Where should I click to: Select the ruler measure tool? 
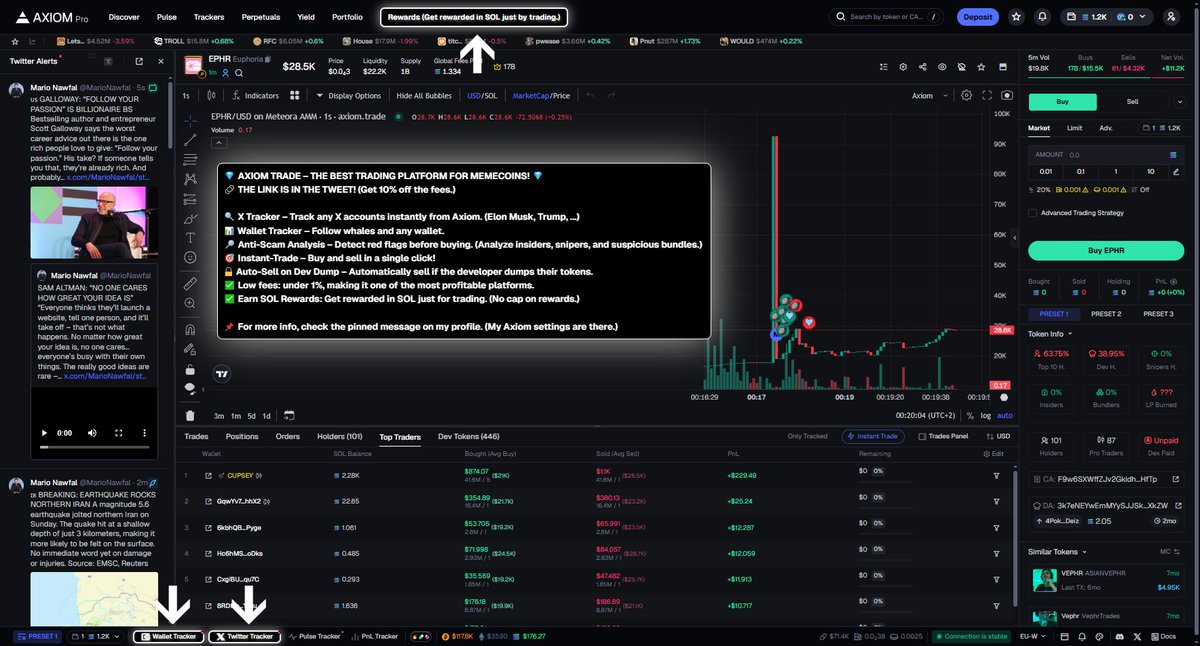[190, 283]
